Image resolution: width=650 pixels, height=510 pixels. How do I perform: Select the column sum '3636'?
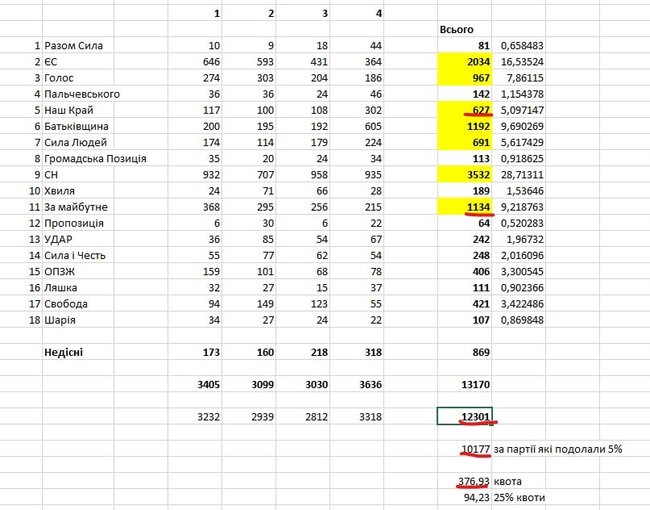coord(370,385)
